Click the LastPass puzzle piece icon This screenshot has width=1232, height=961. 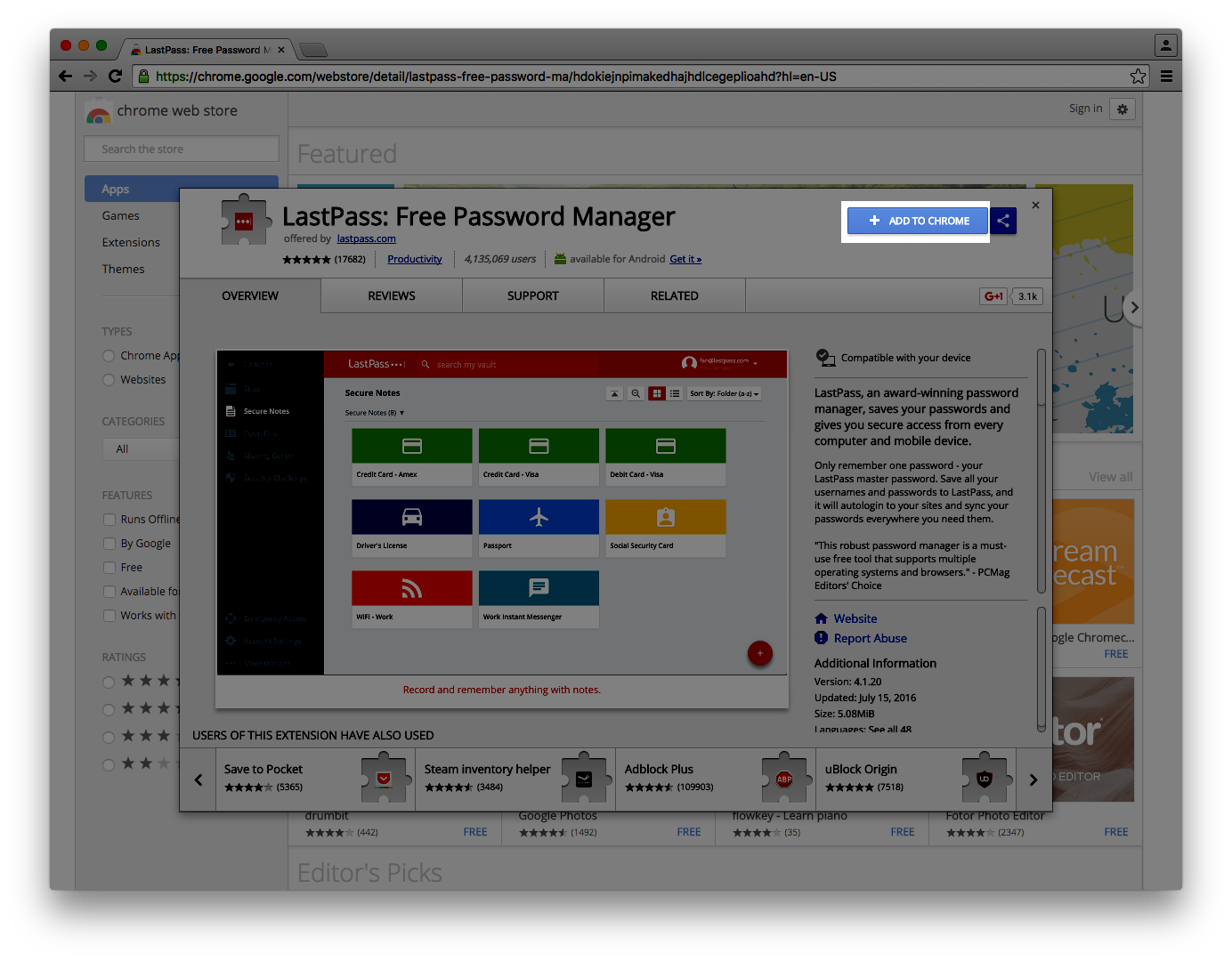click(x=245, y=220)
